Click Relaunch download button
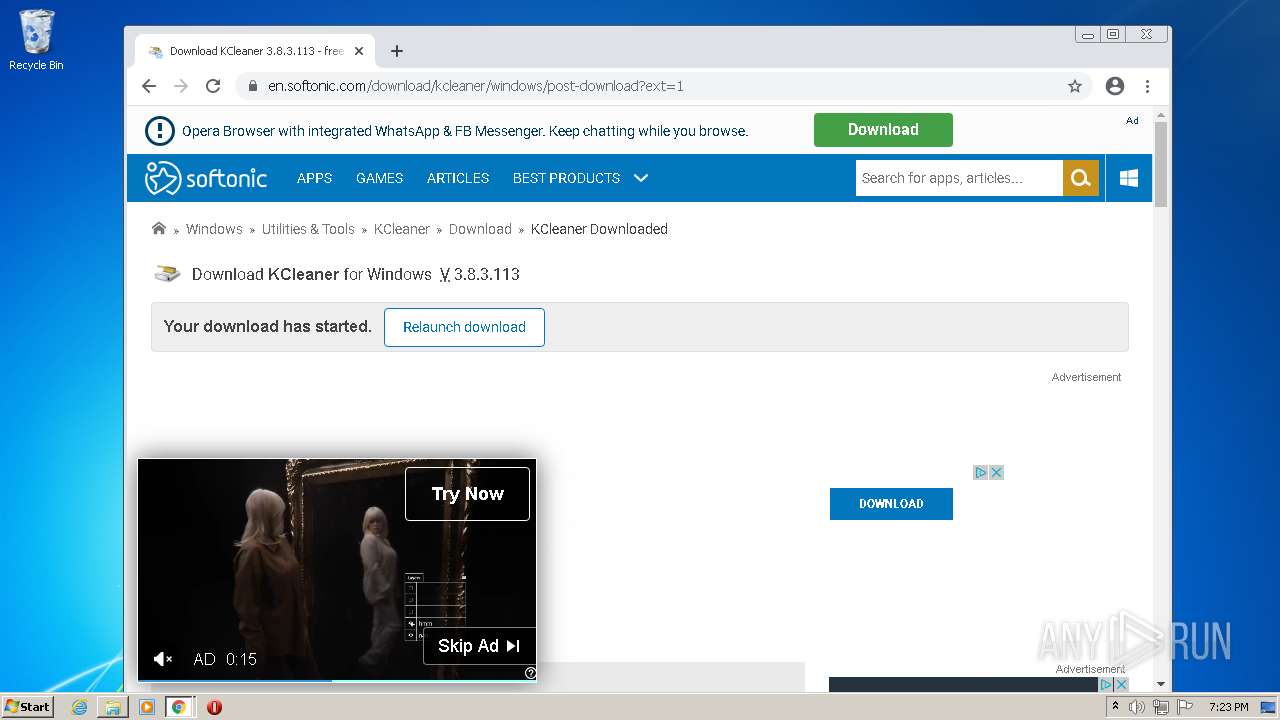1280x720 pixels. tap(464, 327)
